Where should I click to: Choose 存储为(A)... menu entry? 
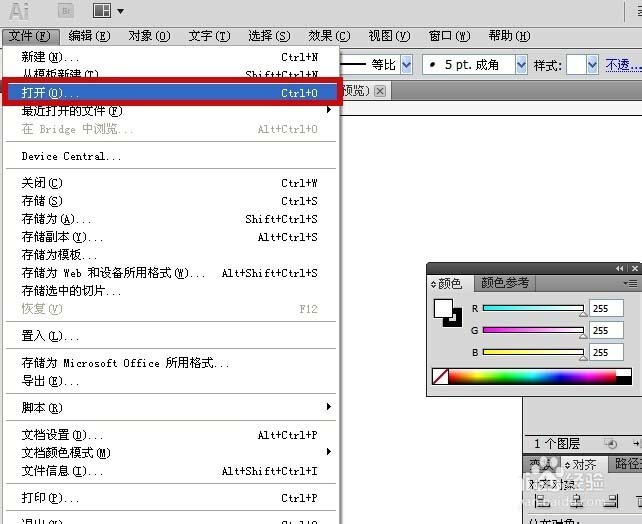pos(171,219)
